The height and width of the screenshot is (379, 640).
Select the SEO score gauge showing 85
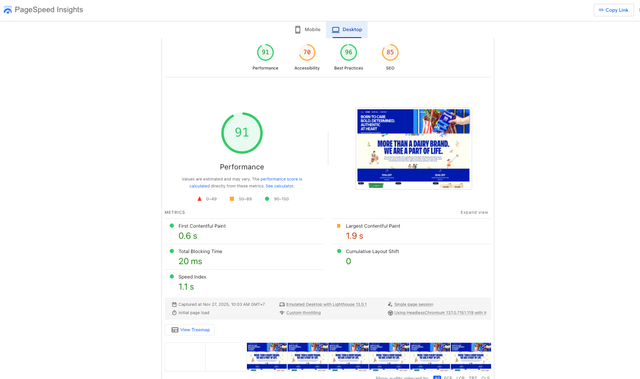pos(390,52)
